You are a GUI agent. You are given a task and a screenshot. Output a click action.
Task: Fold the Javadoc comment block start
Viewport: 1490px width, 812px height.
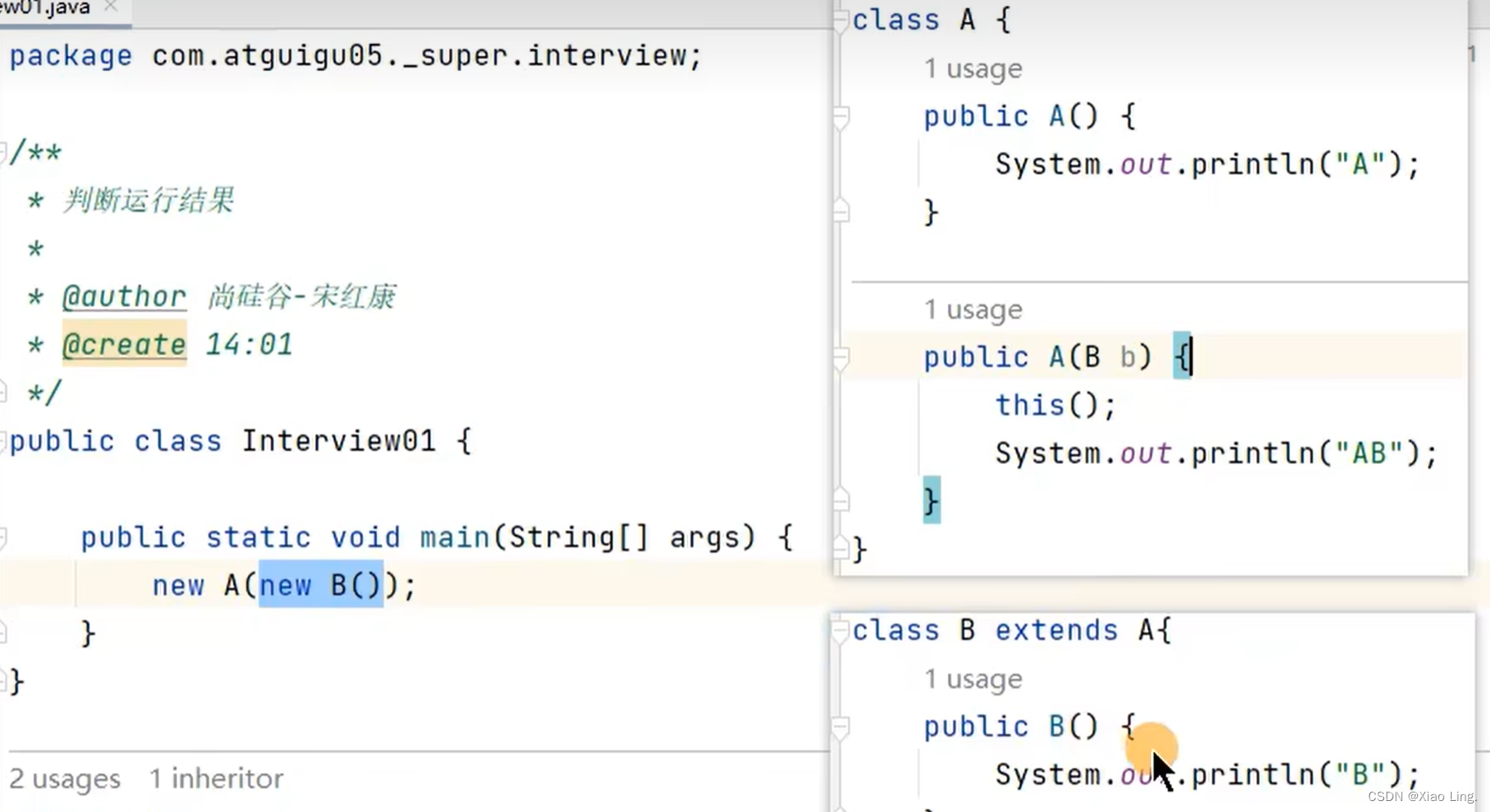point(3,152)
